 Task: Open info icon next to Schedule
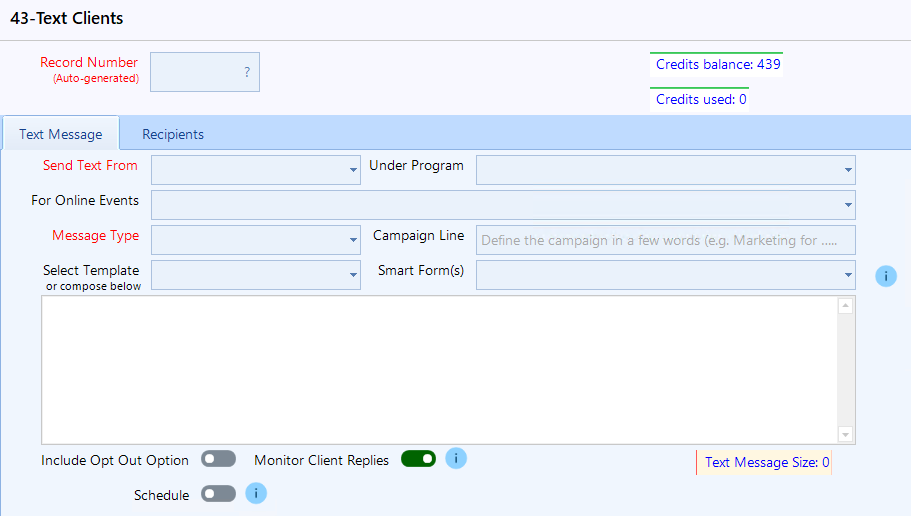256,493
